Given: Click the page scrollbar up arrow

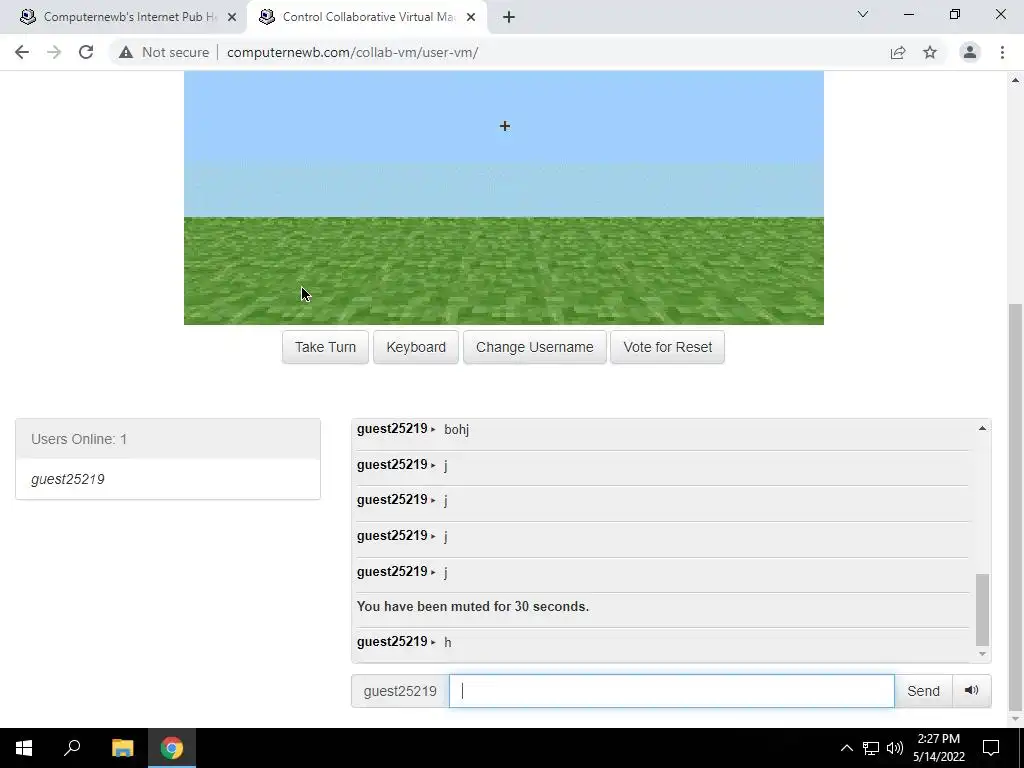Looking at the screenshot, I should 1016,80.
